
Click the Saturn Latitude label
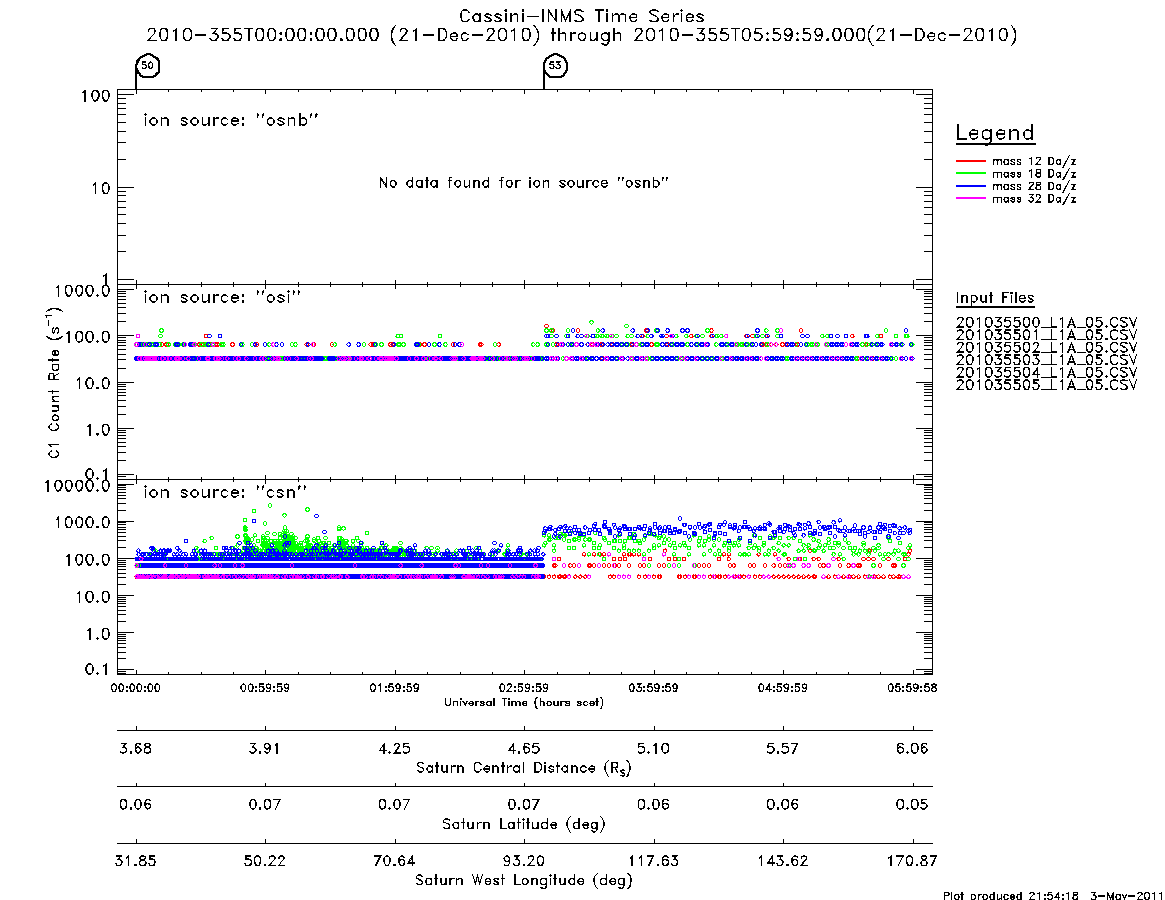click(x=524, y=824)
